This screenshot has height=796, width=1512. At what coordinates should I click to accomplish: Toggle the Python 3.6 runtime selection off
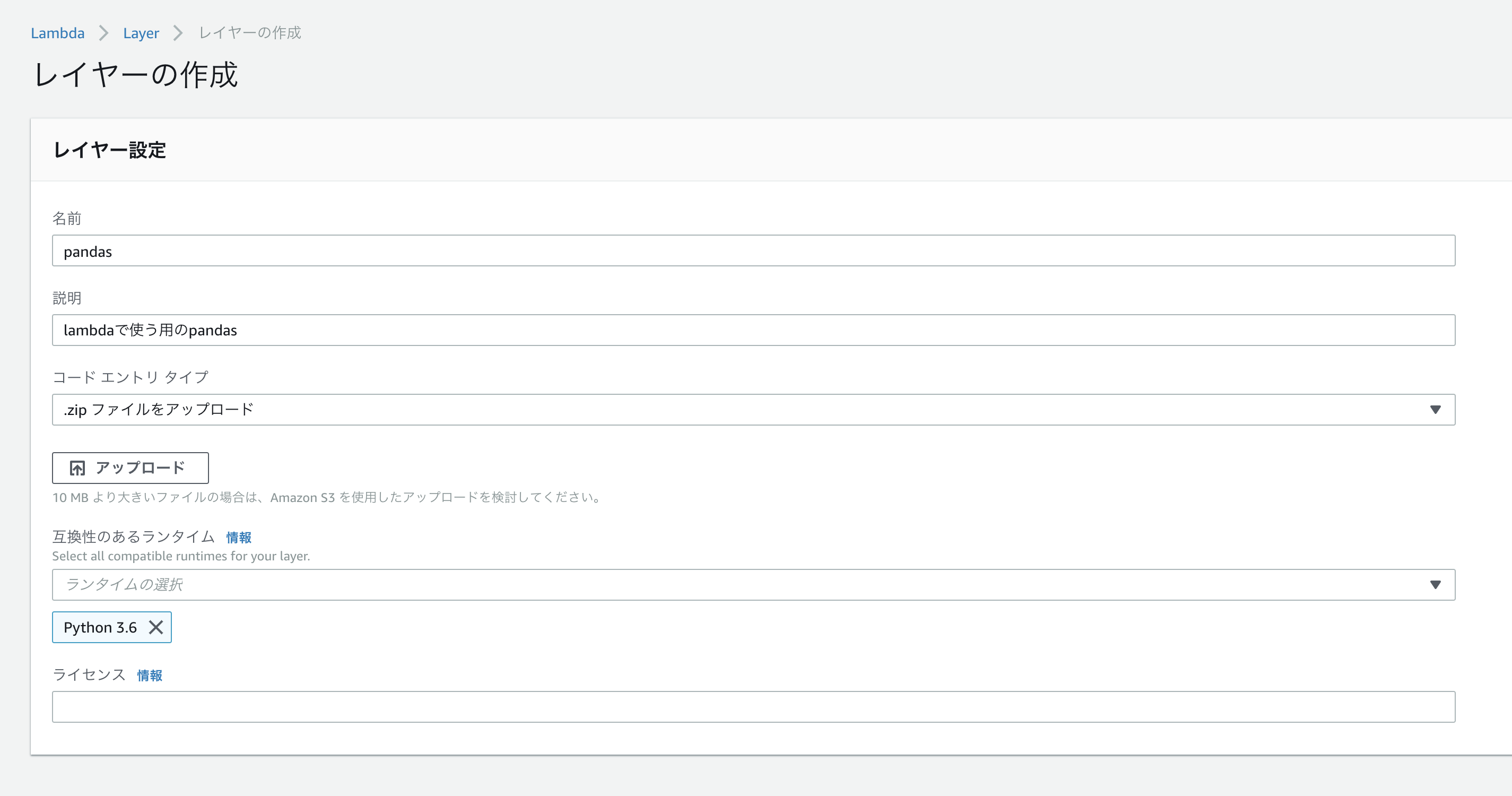155,627
